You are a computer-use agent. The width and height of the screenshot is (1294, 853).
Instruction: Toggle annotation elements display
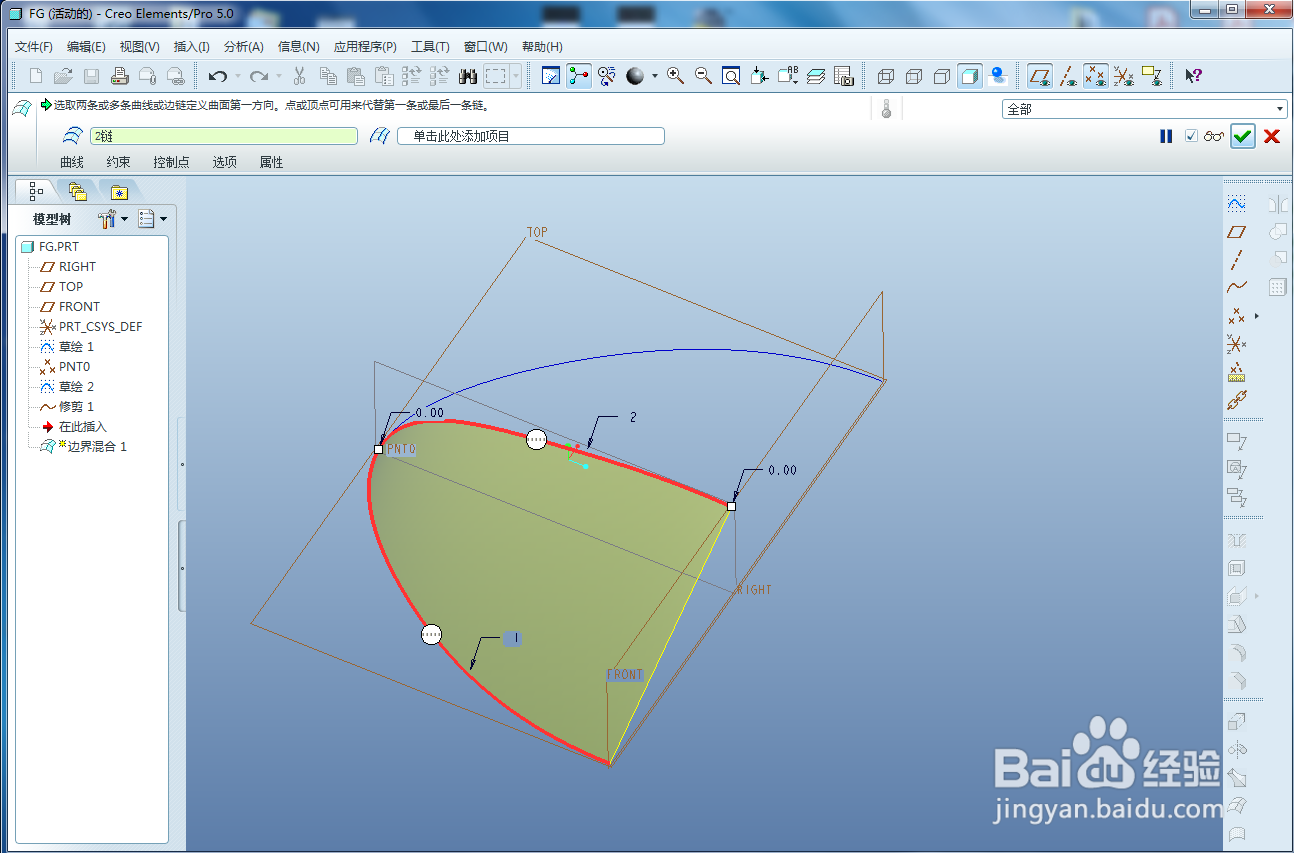click(1152, 76)
